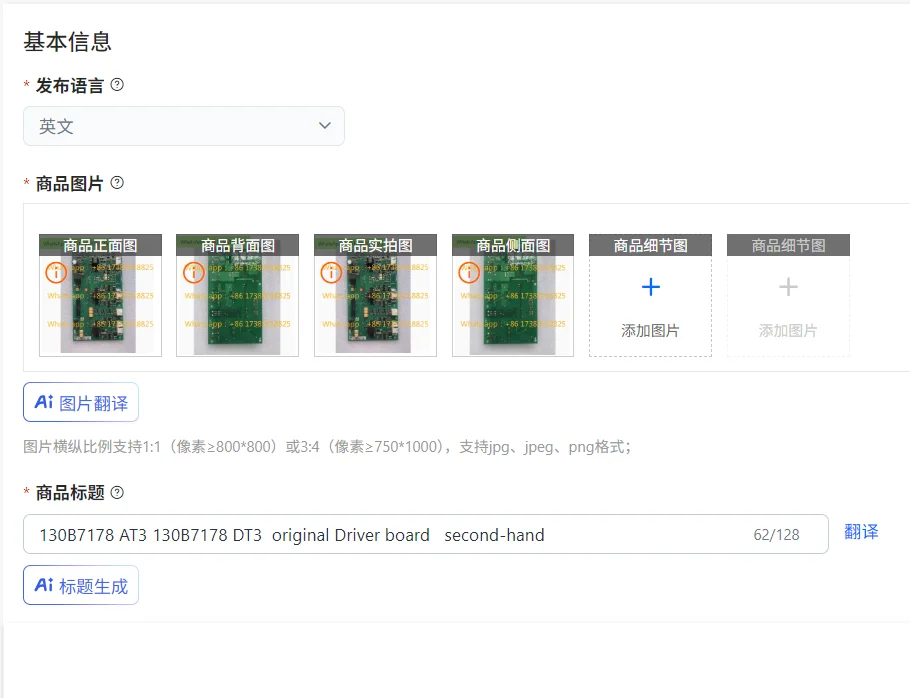
Task: Click the warning icon on 商品侧面图
Action: click(469, 273)
